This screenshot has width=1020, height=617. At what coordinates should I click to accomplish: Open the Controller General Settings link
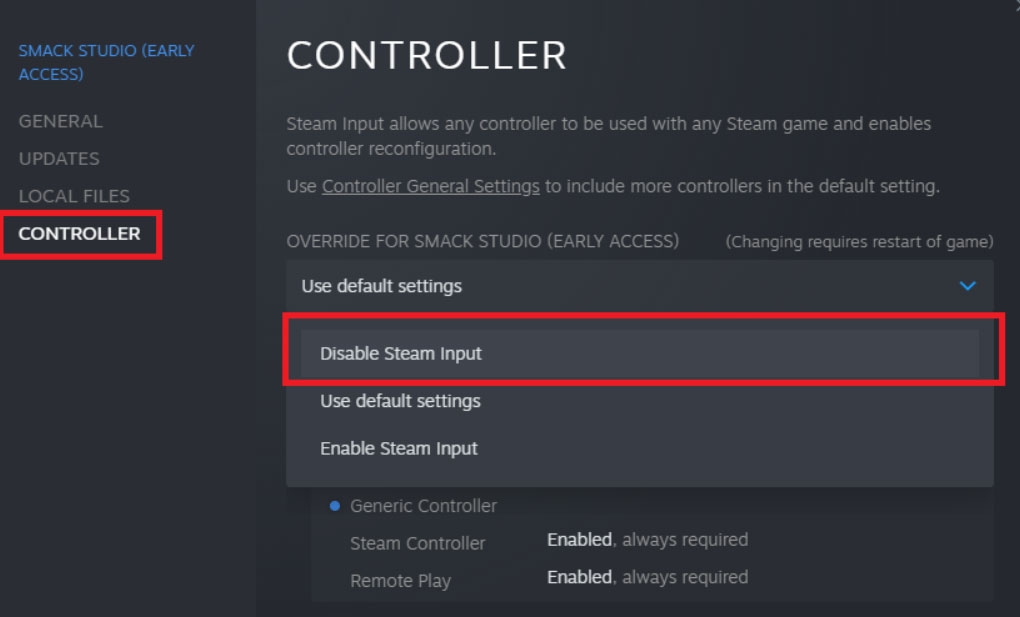point(430,186)
